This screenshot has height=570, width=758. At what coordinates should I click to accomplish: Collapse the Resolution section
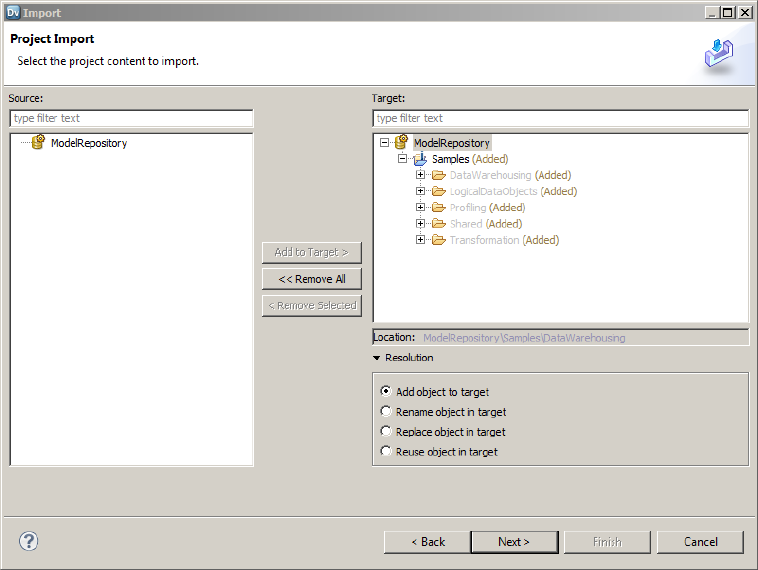(377, 358)
